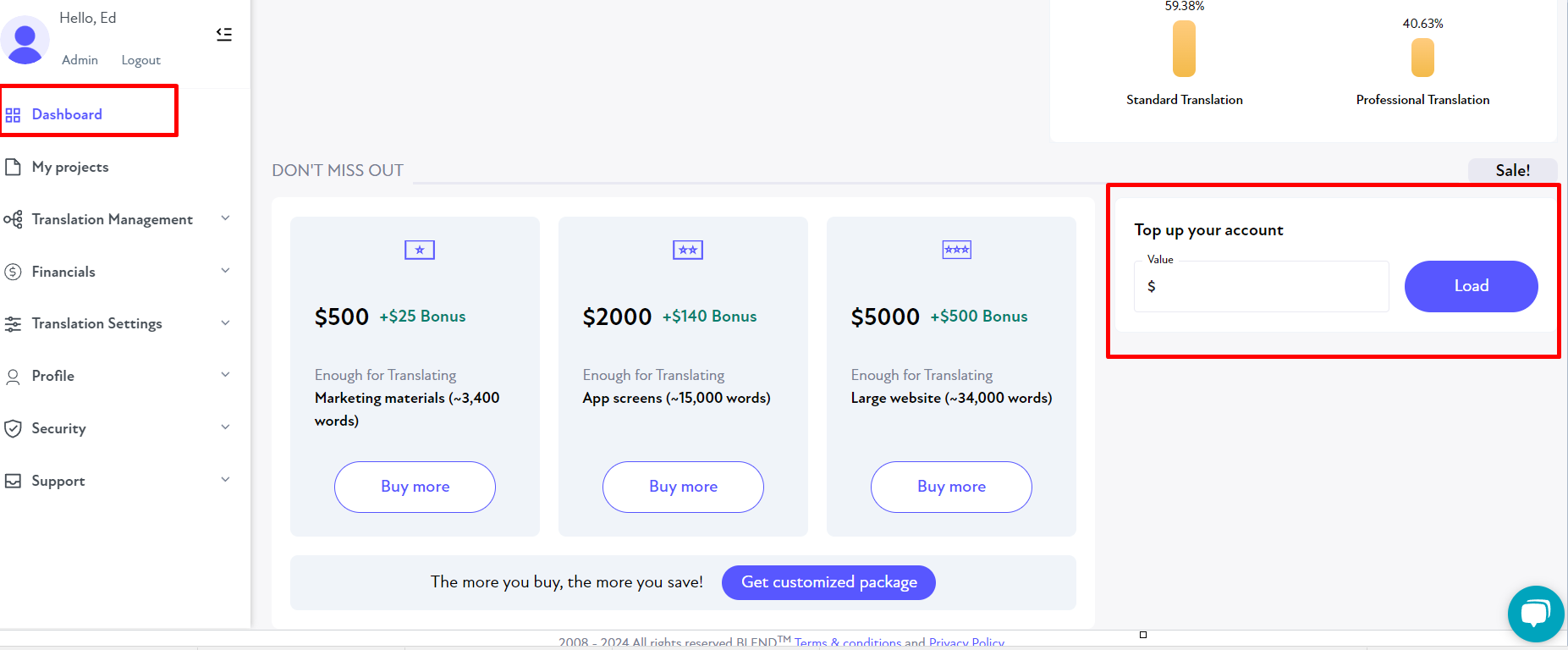The image size is (1568, 650).
Task: Open the Terms & conditions link
Action: (x=847, y=642)
